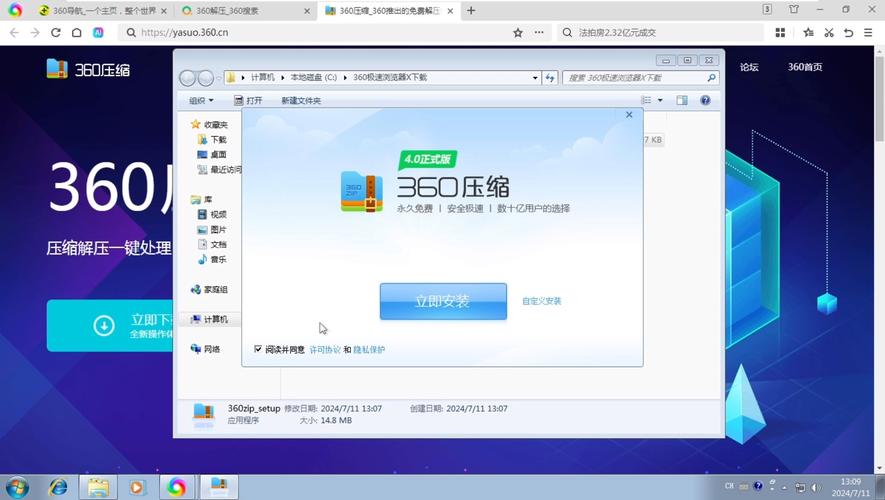Open Internet Explorer from taskbar
The height and width of the screenshot is (500, 885).
58,487
